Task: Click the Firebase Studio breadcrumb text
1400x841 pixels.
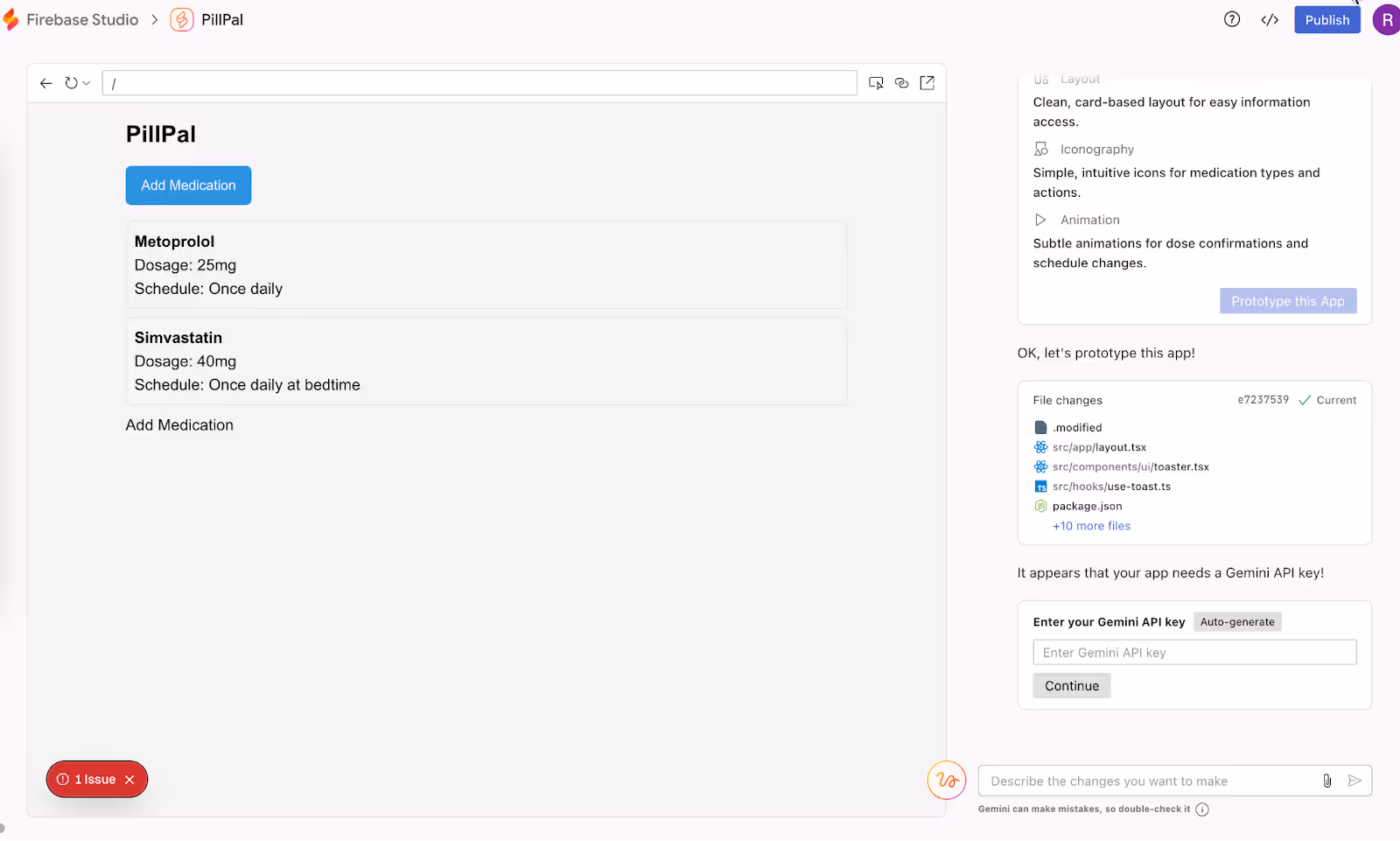Action: [x=82, y=19]
